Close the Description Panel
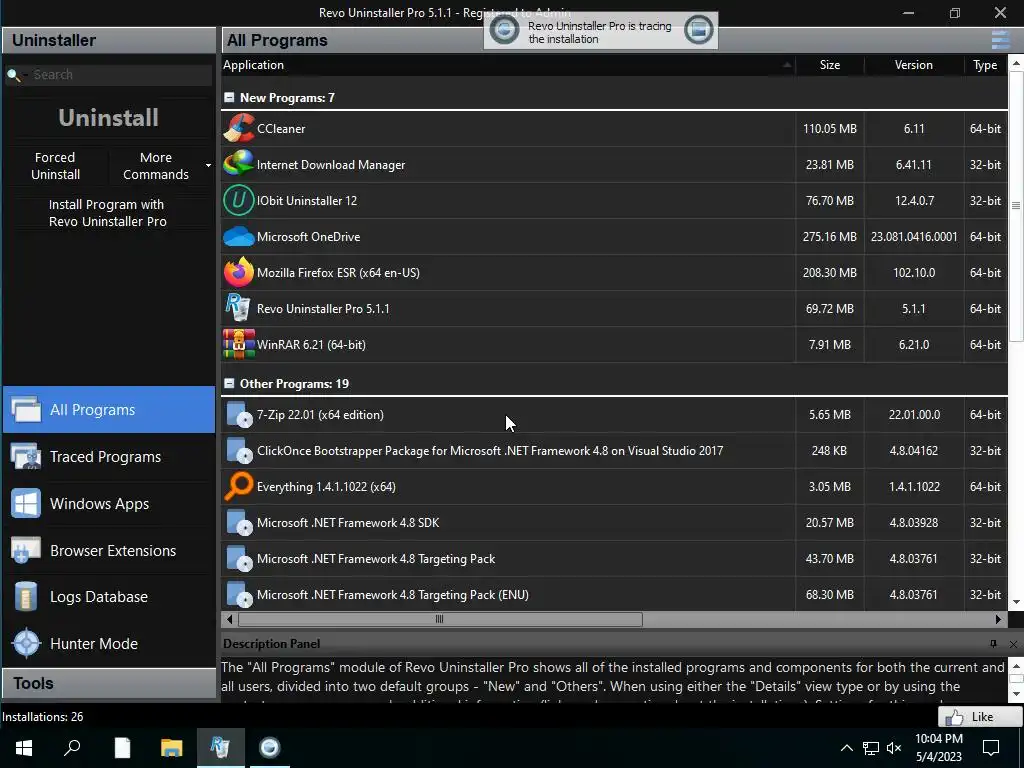The width and height of the screenshot is (1024, 768). tap(1013, 644)
